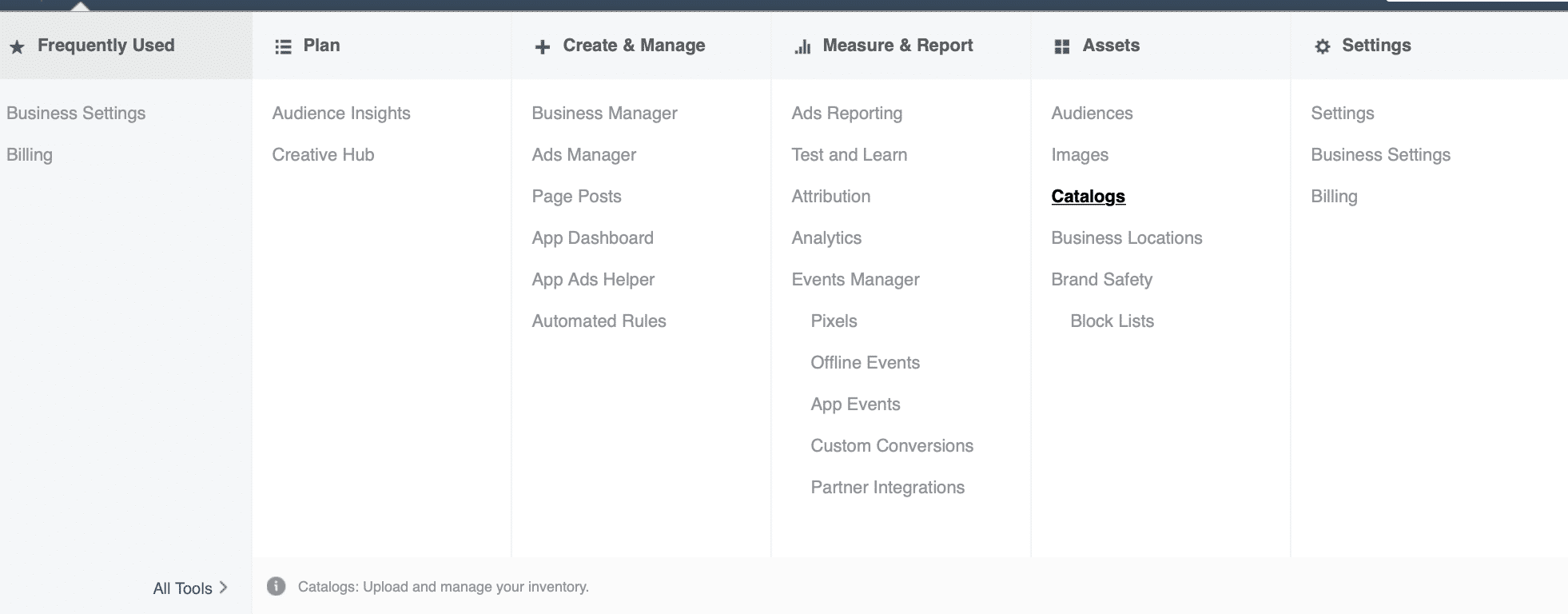Select the Measure & Report header
The height and width of the screenshot is (614, 1568).
pyautogui.click(x=897, y=46)
